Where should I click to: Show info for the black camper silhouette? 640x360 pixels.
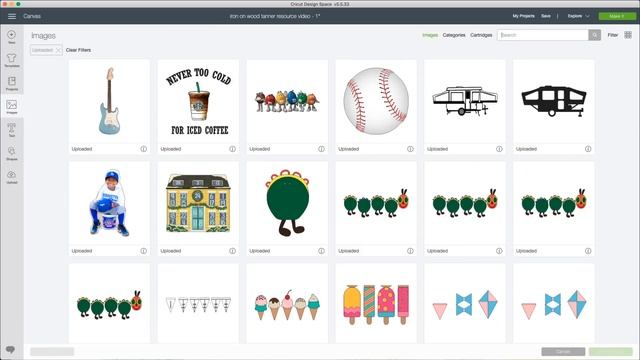coord(588,149)
